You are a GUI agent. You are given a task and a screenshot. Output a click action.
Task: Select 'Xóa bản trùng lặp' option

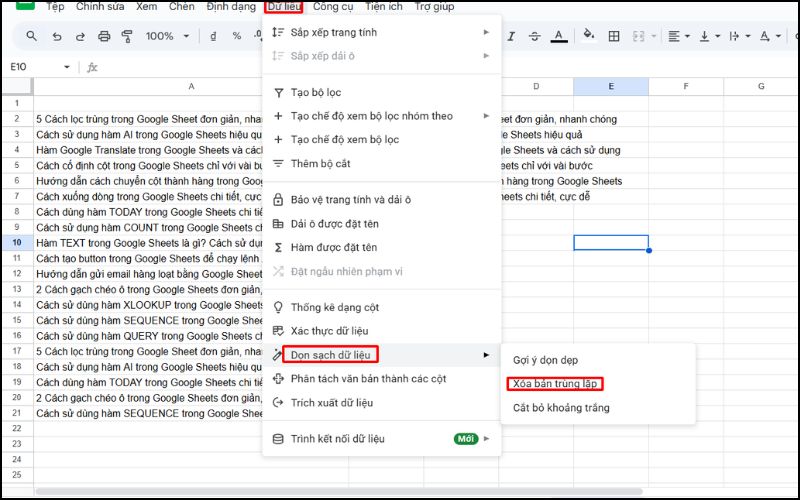click(555, 384)
